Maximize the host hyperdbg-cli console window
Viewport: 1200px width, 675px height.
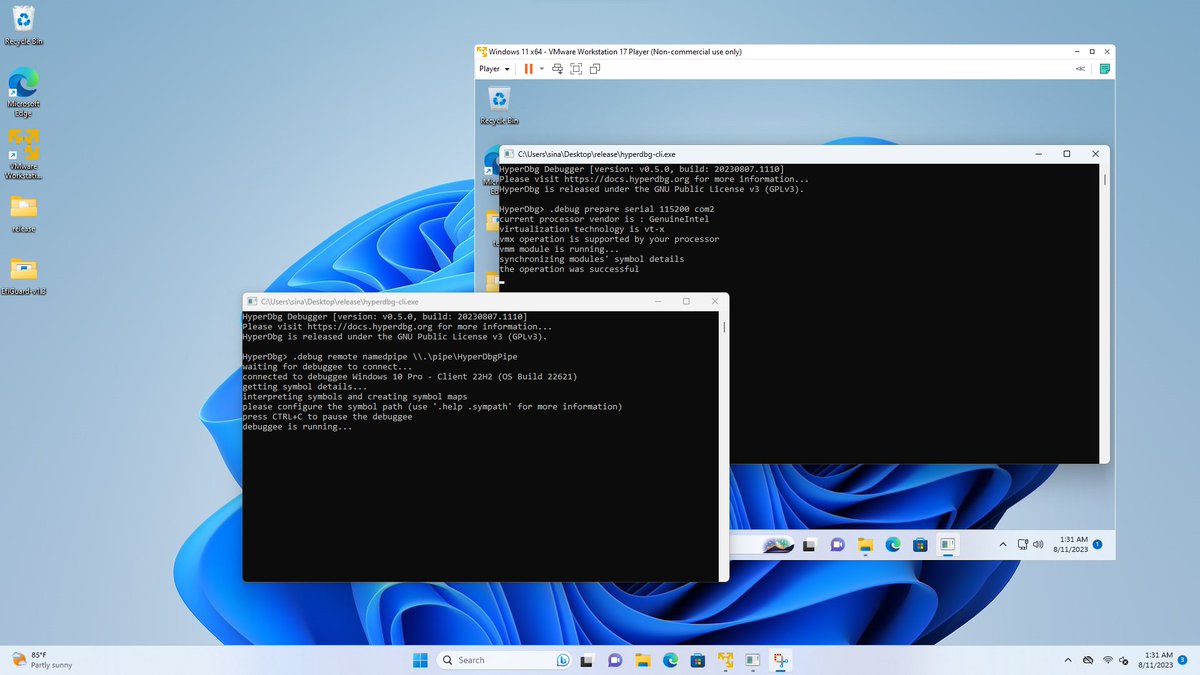(x=686, y=301)
